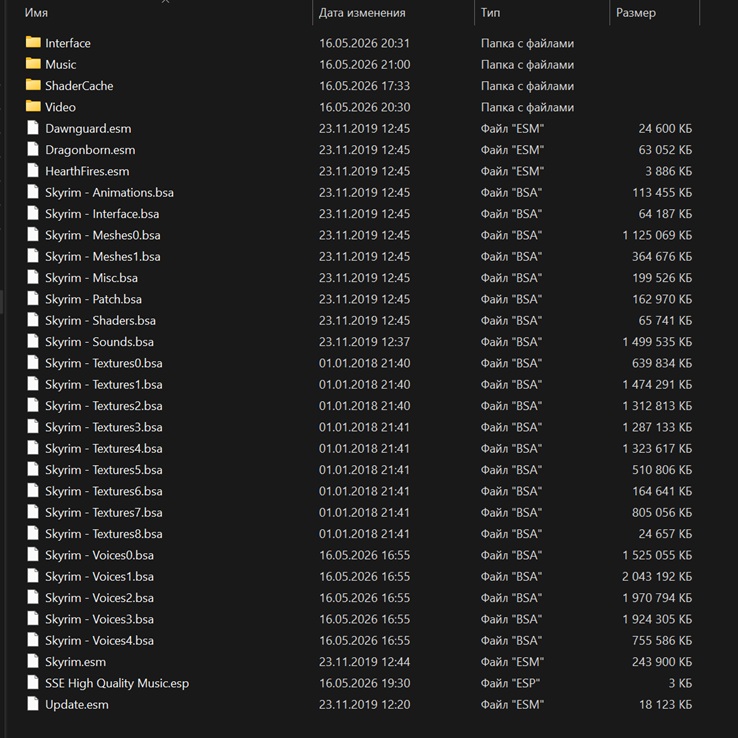The height and width of the screenshot is (738, 738).
Task: Click the date 23.11.2019 12:37
Action: click(364, 342)
